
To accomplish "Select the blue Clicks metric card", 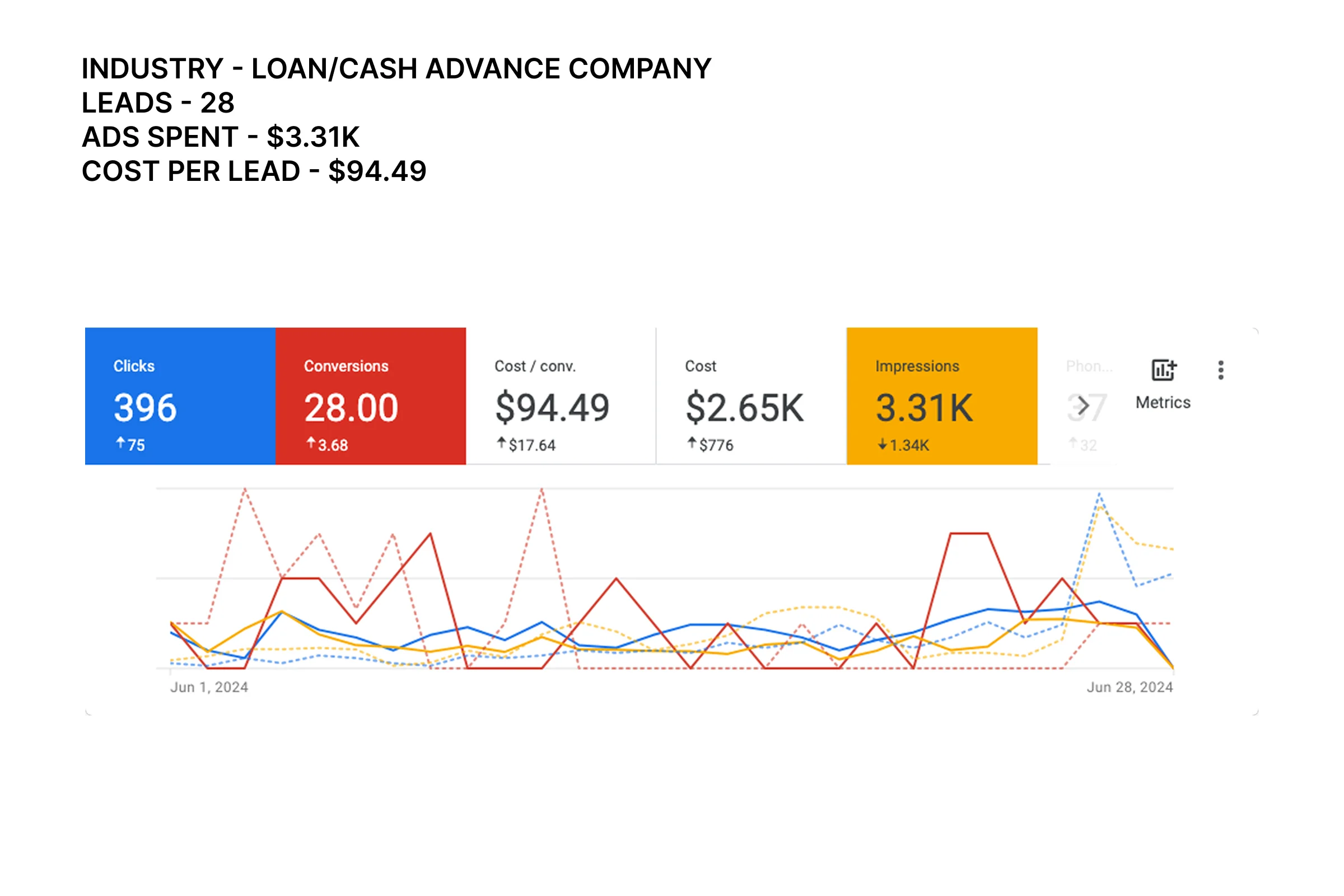I will tap(180, 395).
